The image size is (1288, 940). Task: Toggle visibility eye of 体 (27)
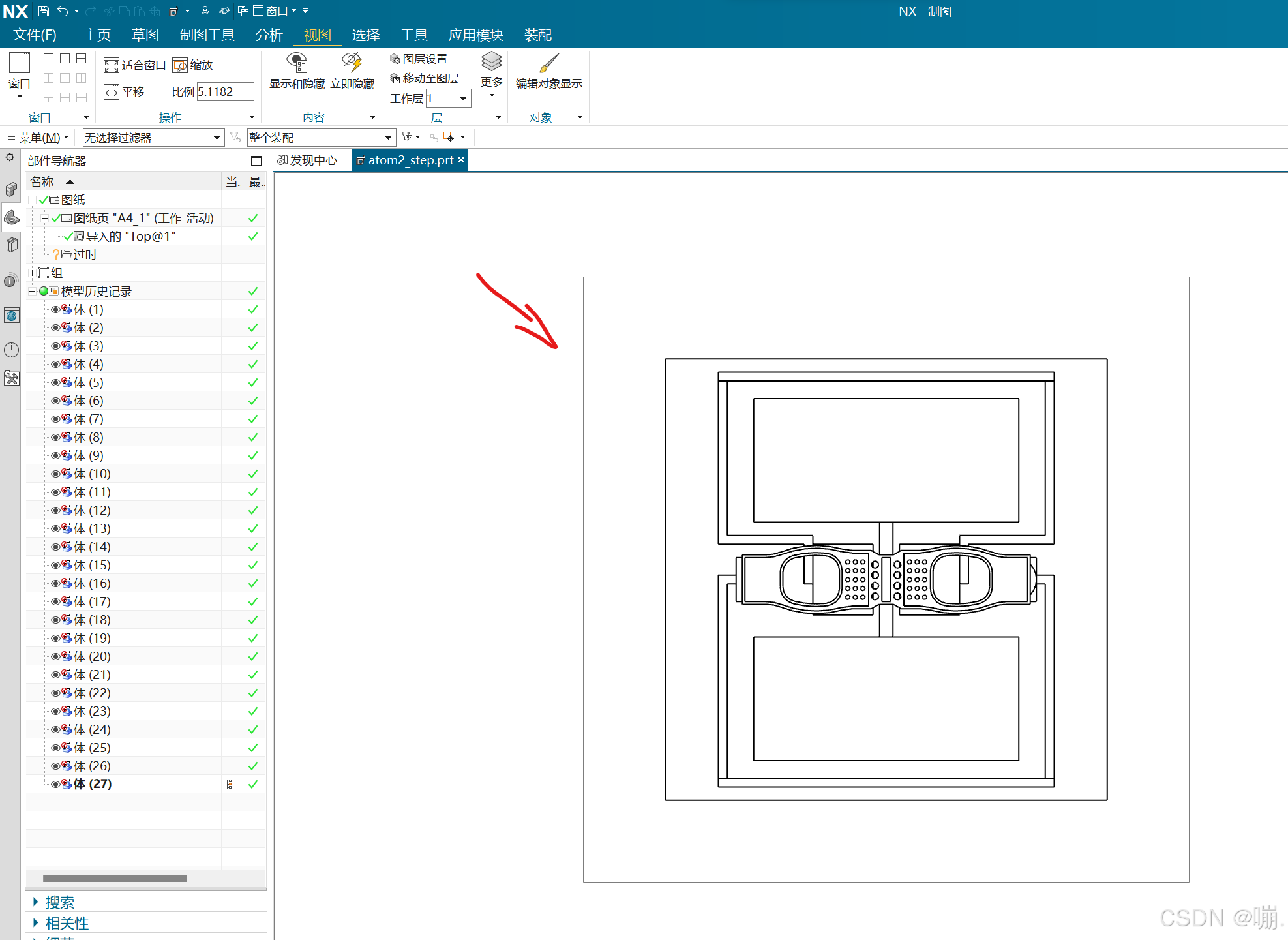(x=55, y=784)
